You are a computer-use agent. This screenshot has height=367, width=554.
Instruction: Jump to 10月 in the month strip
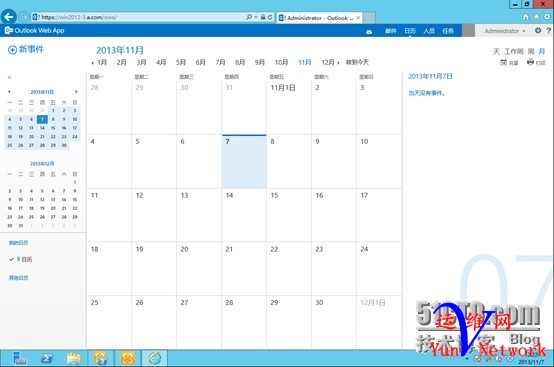pos(282,63)
